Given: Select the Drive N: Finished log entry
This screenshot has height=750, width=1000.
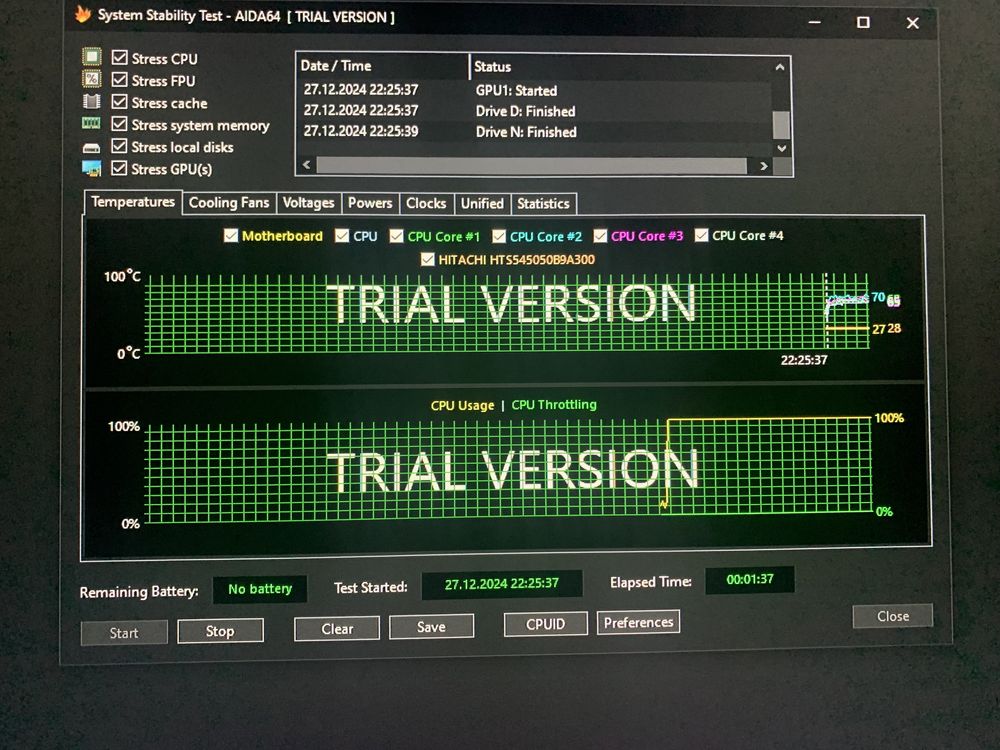Looking at the screenshot, I should click(534, 132).
